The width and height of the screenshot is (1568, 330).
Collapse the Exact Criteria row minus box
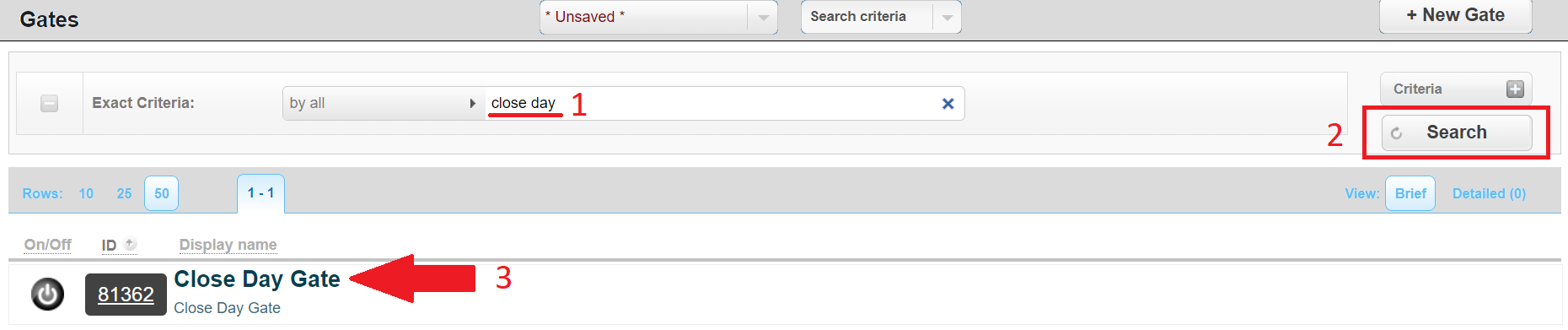(50, 103)
